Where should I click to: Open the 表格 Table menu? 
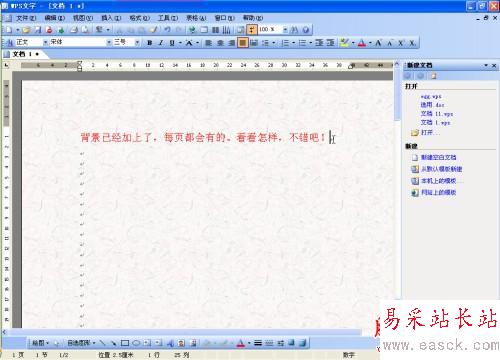point(196,18)
